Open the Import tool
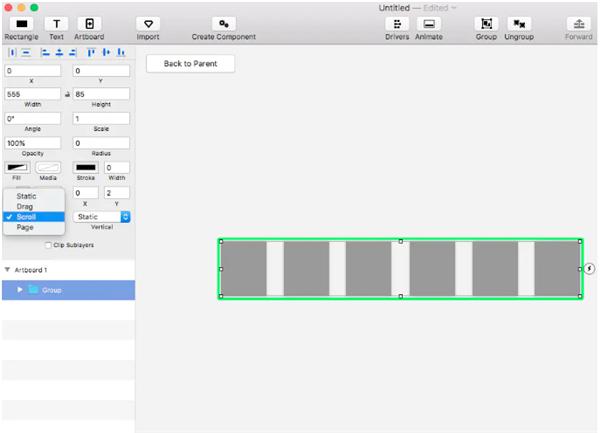Screen dimensions: 600x433 pyautogui.click(x=148, y=24)
